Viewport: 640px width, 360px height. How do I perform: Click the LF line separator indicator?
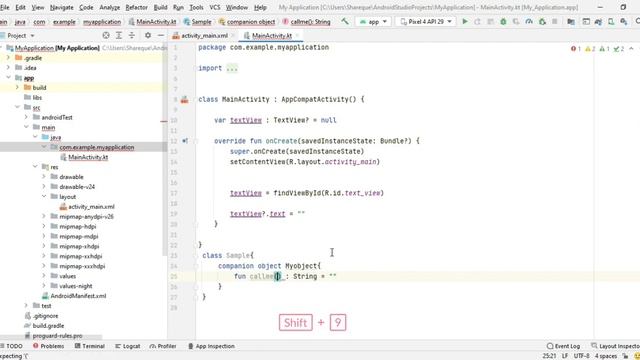point(565,356)
